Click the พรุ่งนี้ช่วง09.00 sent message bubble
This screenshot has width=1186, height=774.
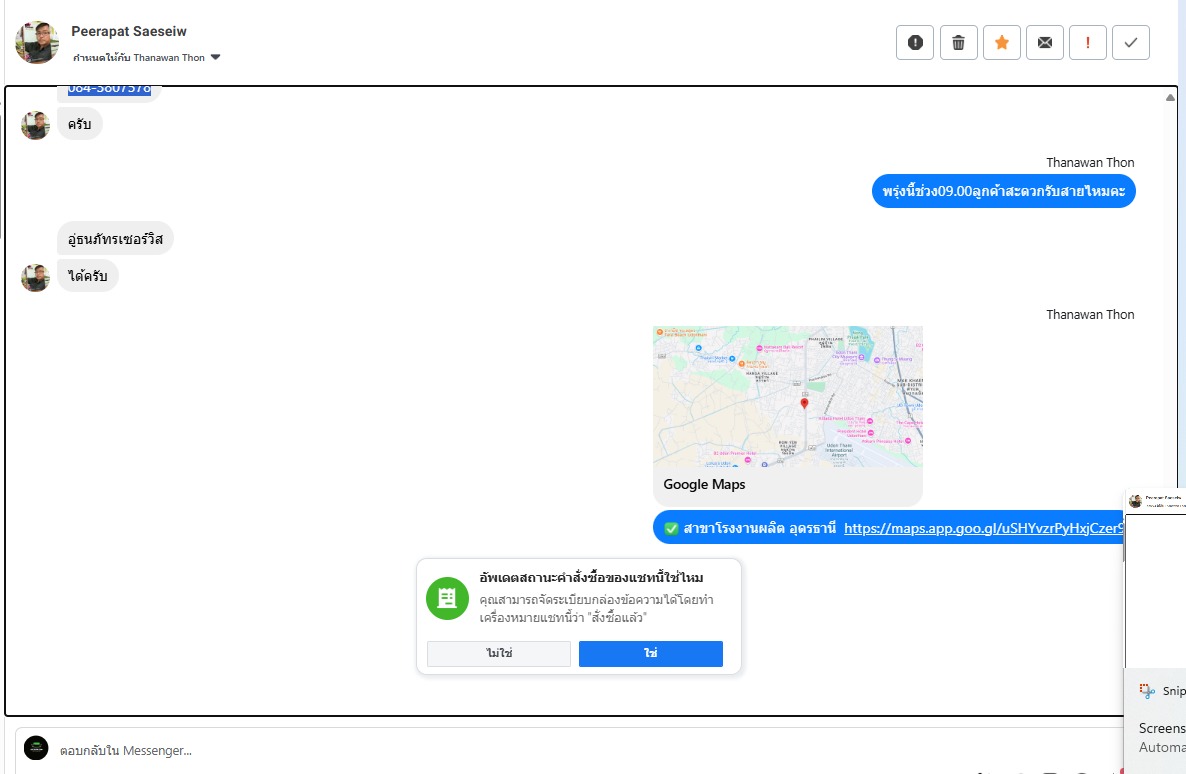[x=1003, y=191]
